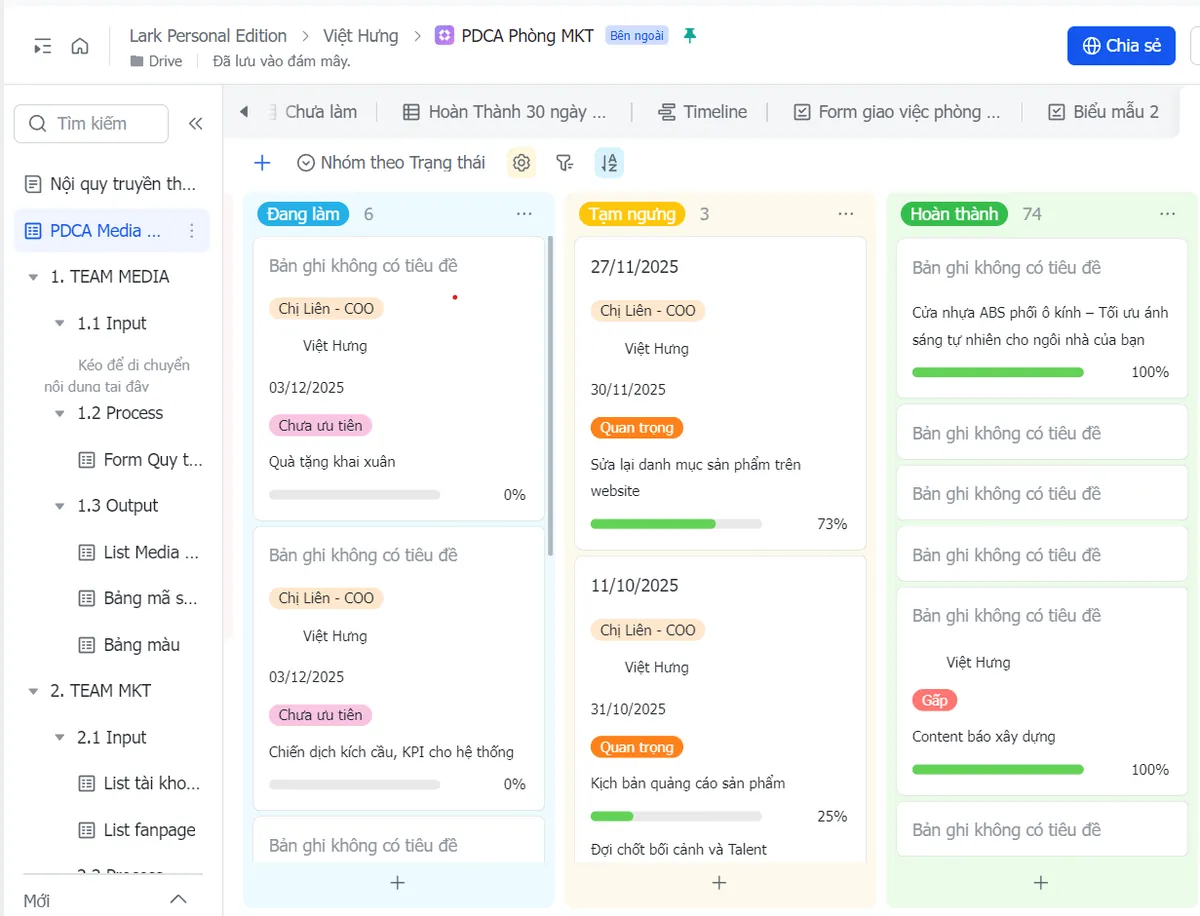Open Nhóm theo Trạng thái grouping dropdown
Screen dimensions: 1200x916
[391, 163]
